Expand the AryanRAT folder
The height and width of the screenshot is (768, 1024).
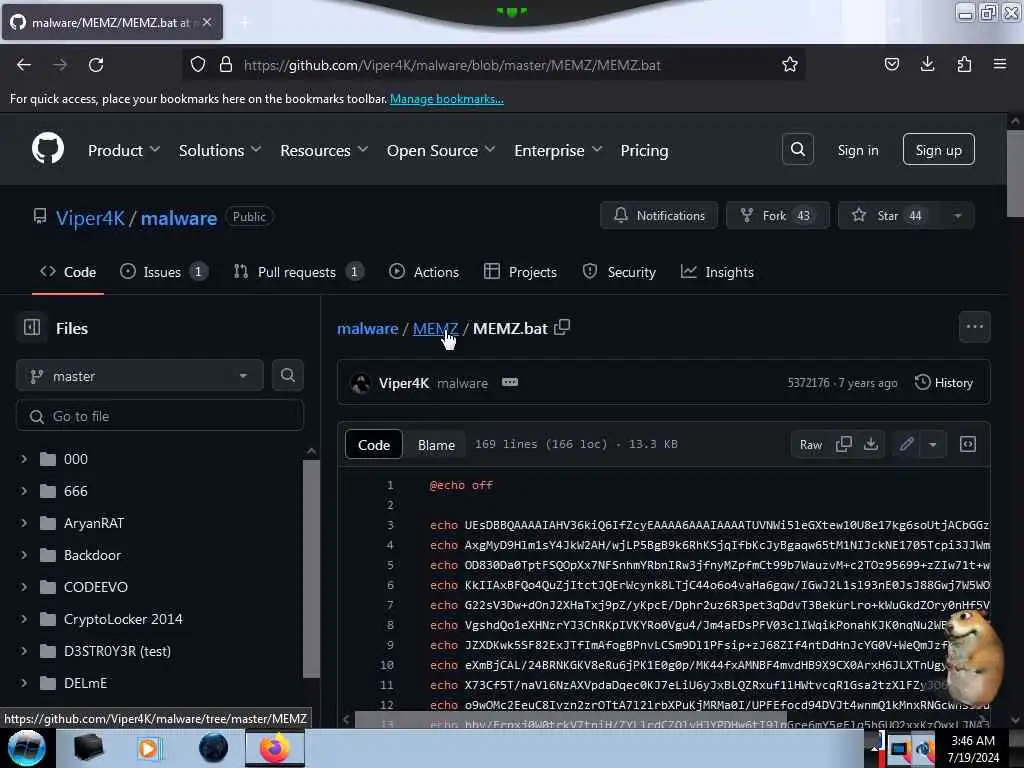click(x=24, y=523)
